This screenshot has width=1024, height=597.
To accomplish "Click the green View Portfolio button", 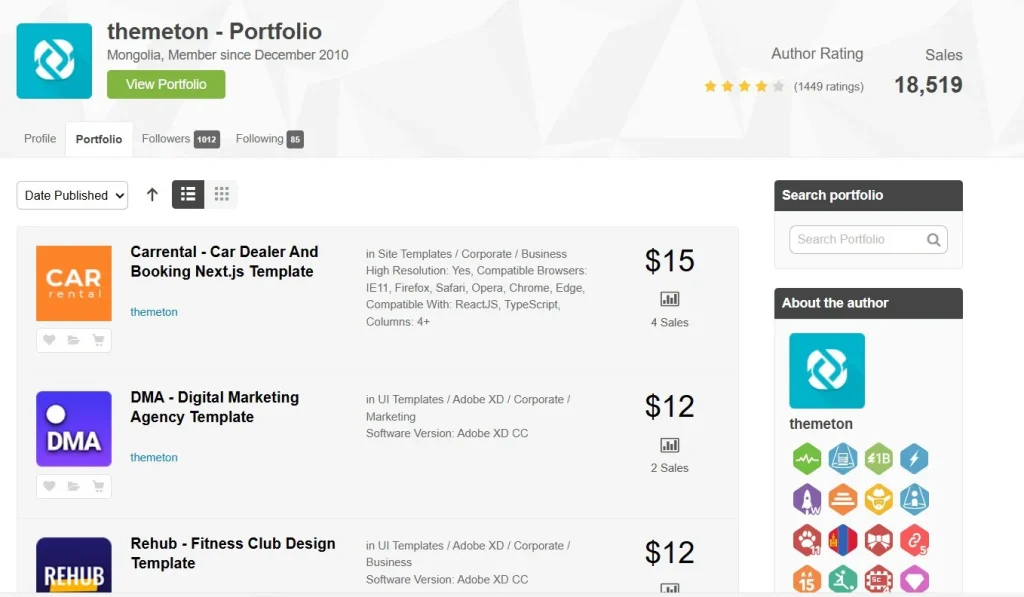I will (x=166, y=85).
